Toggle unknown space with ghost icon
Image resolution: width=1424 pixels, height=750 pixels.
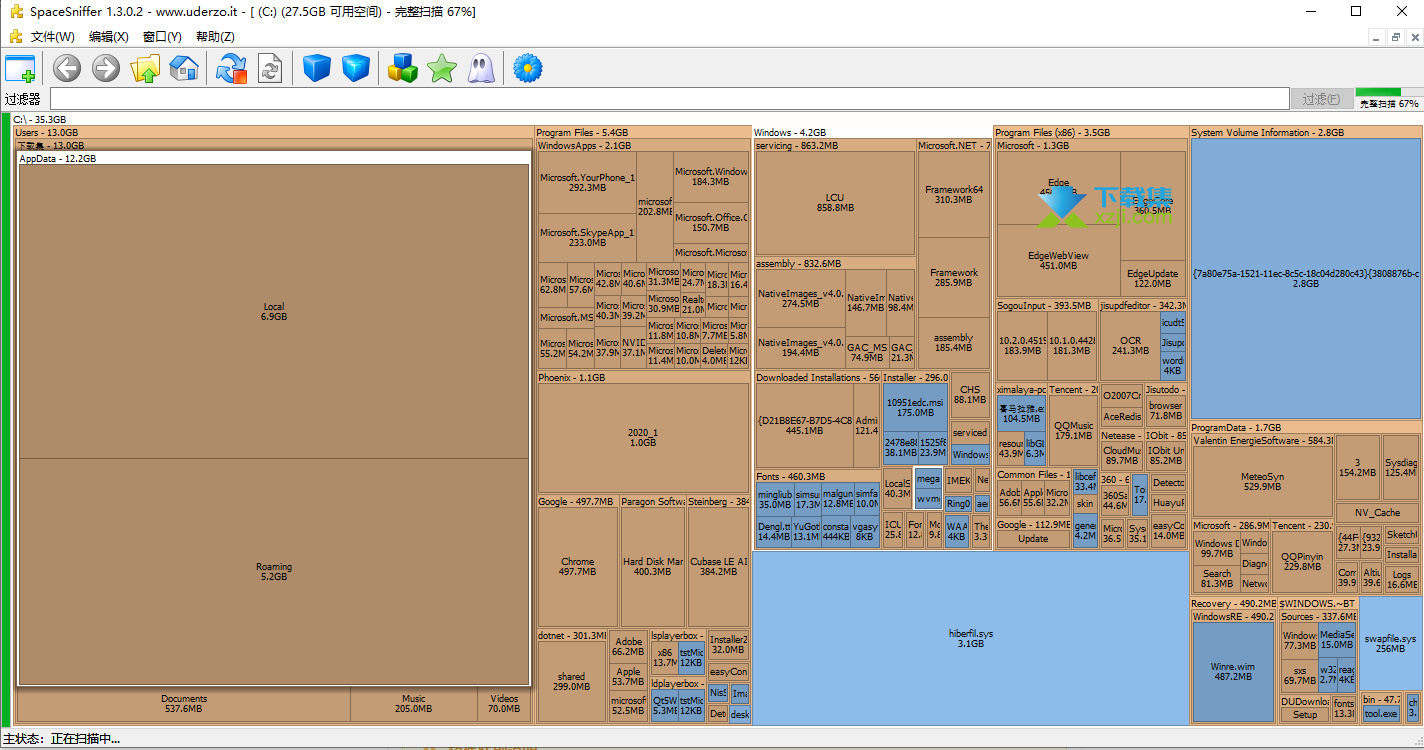tap(481, 68)
